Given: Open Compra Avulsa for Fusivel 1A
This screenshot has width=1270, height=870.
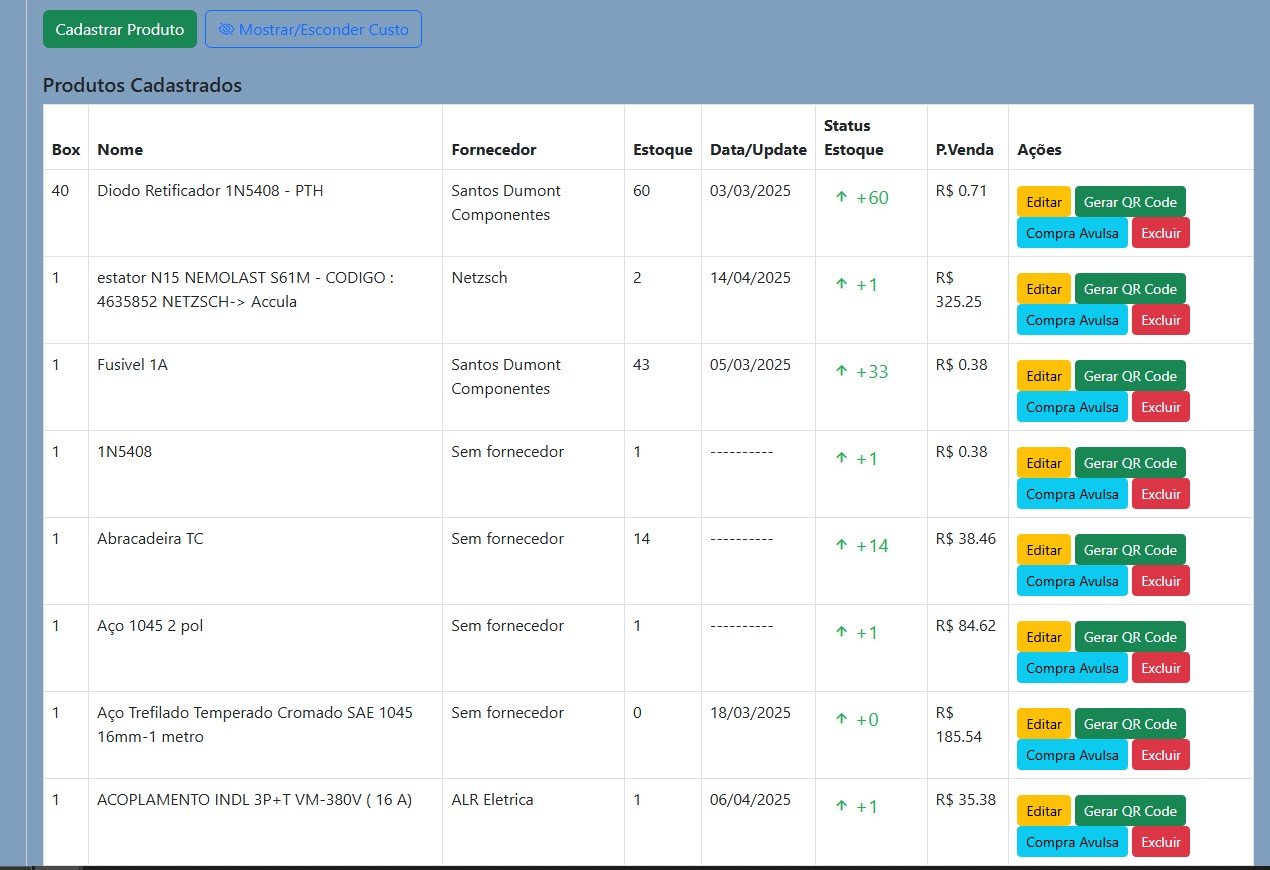Looking at the screenshot, I should 1072,407.
